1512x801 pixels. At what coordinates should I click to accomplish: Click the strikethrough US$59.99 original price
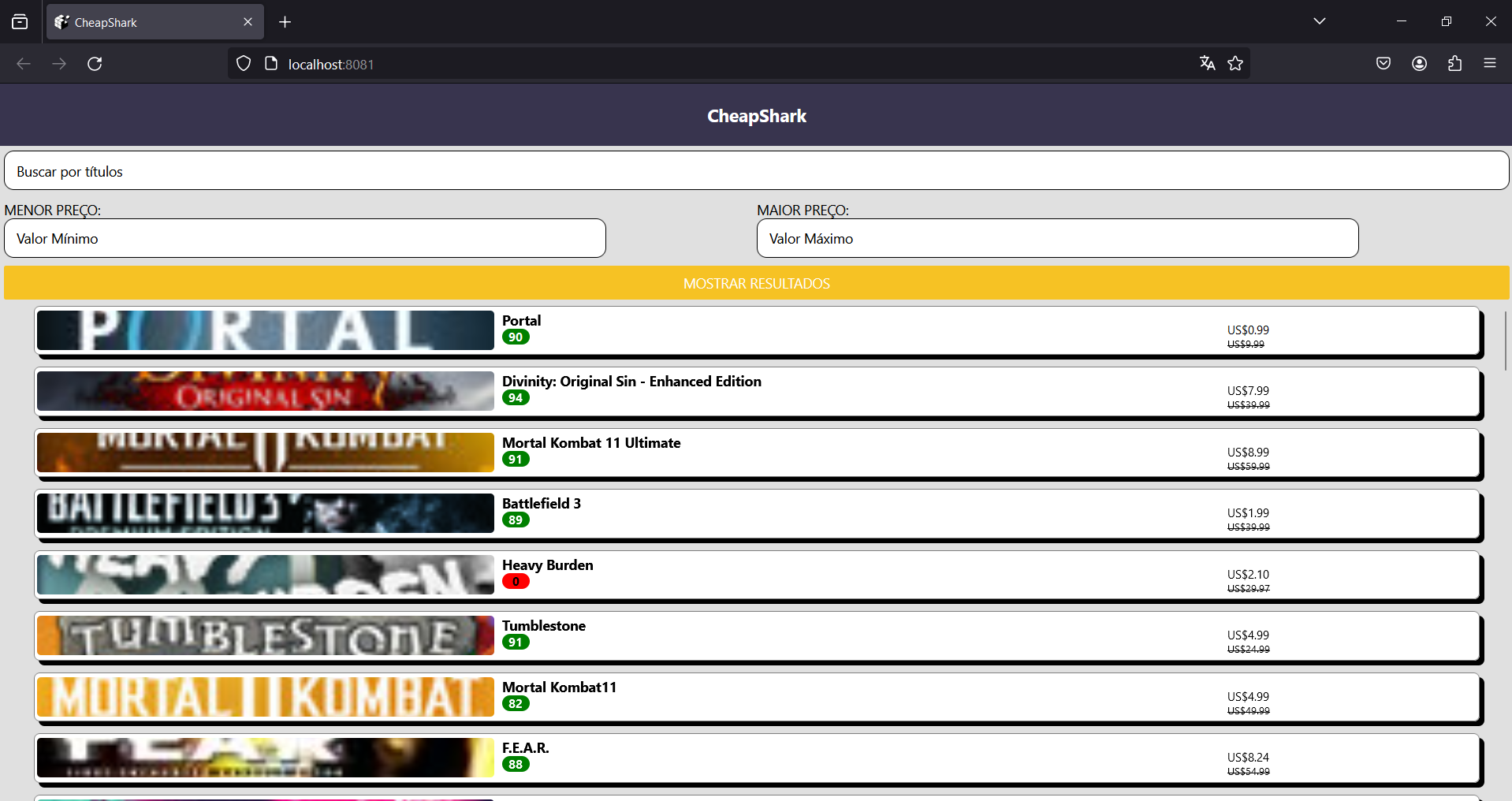(x=1248, y=466)
